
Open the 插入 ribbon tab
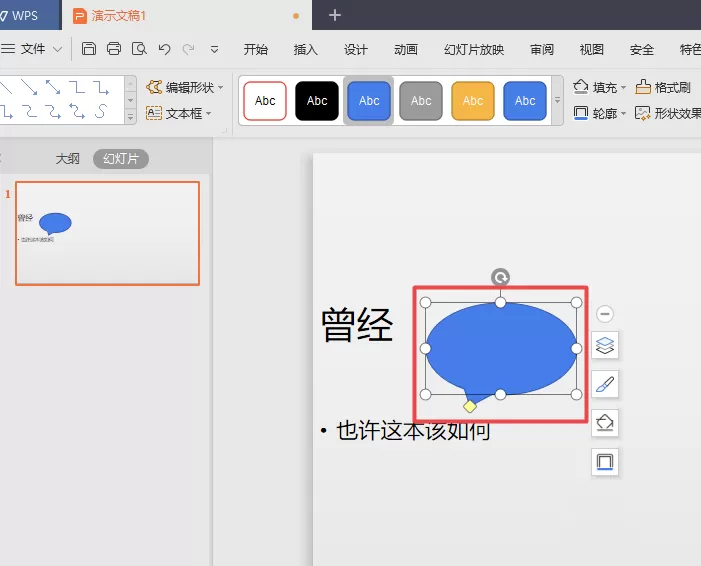coord(306,49)
